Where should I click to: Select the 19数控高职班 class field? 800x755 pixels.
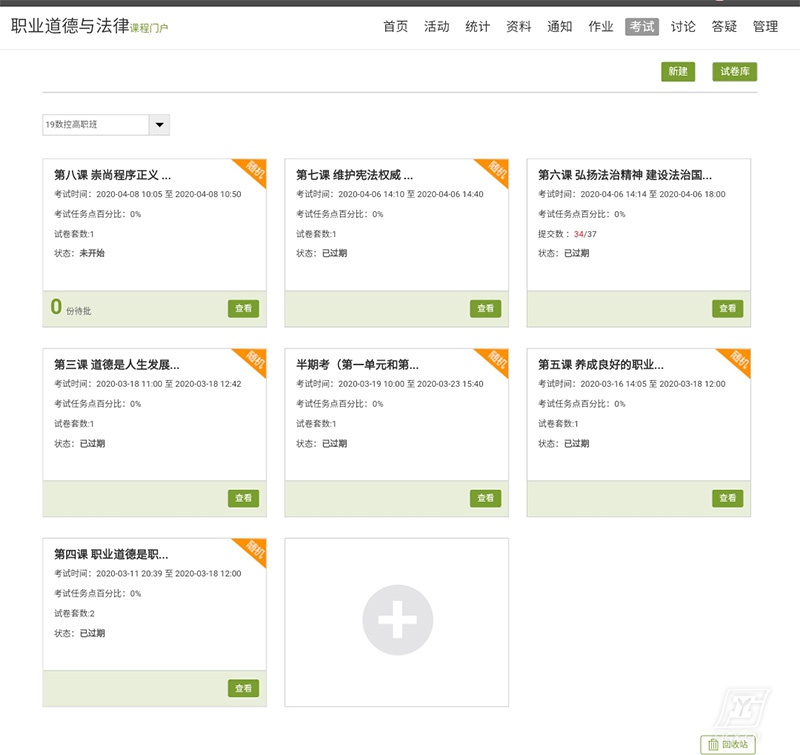pyautogui.click(x=95, y=125)
